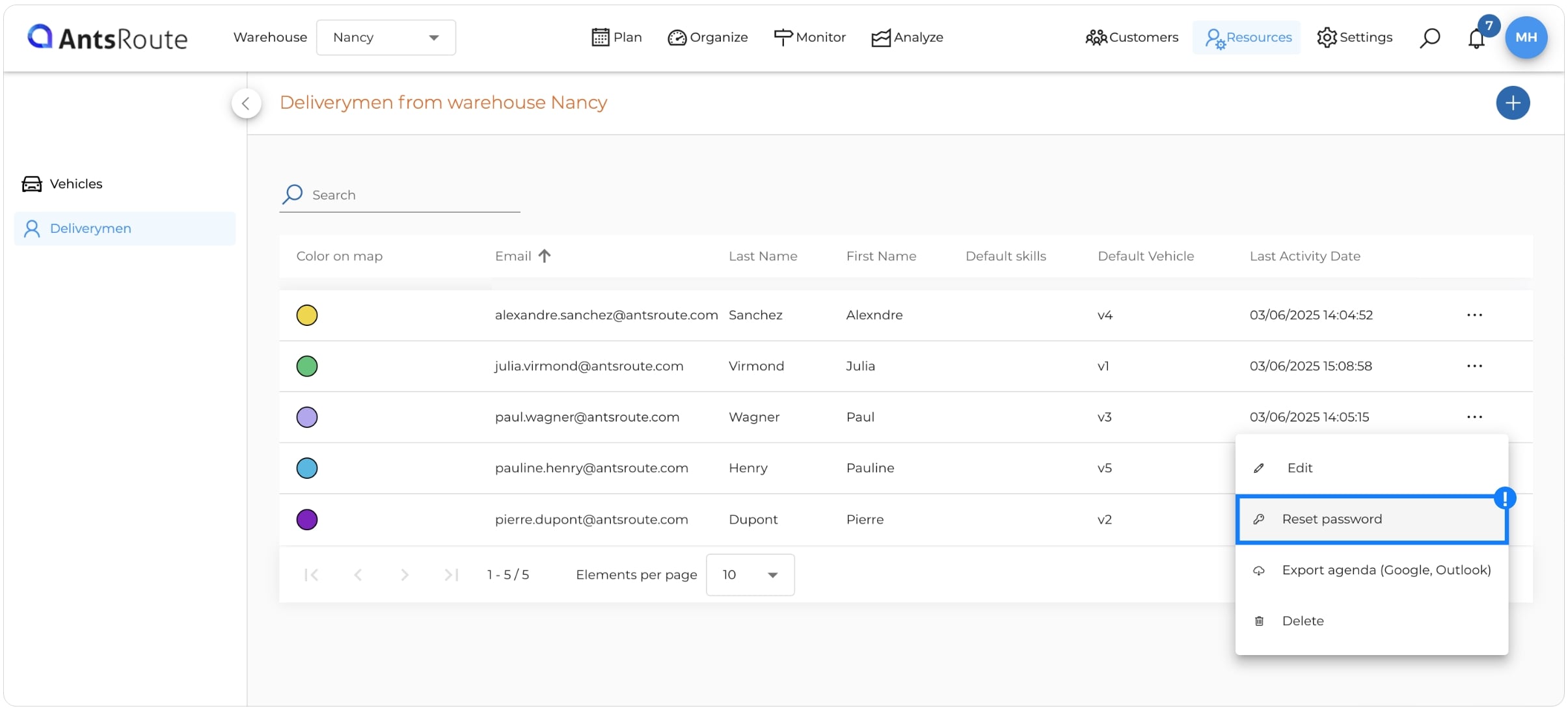1568x711 pixels.
Task: Open the Warehouse Nancy dropdown
Action: coord(386,37)
